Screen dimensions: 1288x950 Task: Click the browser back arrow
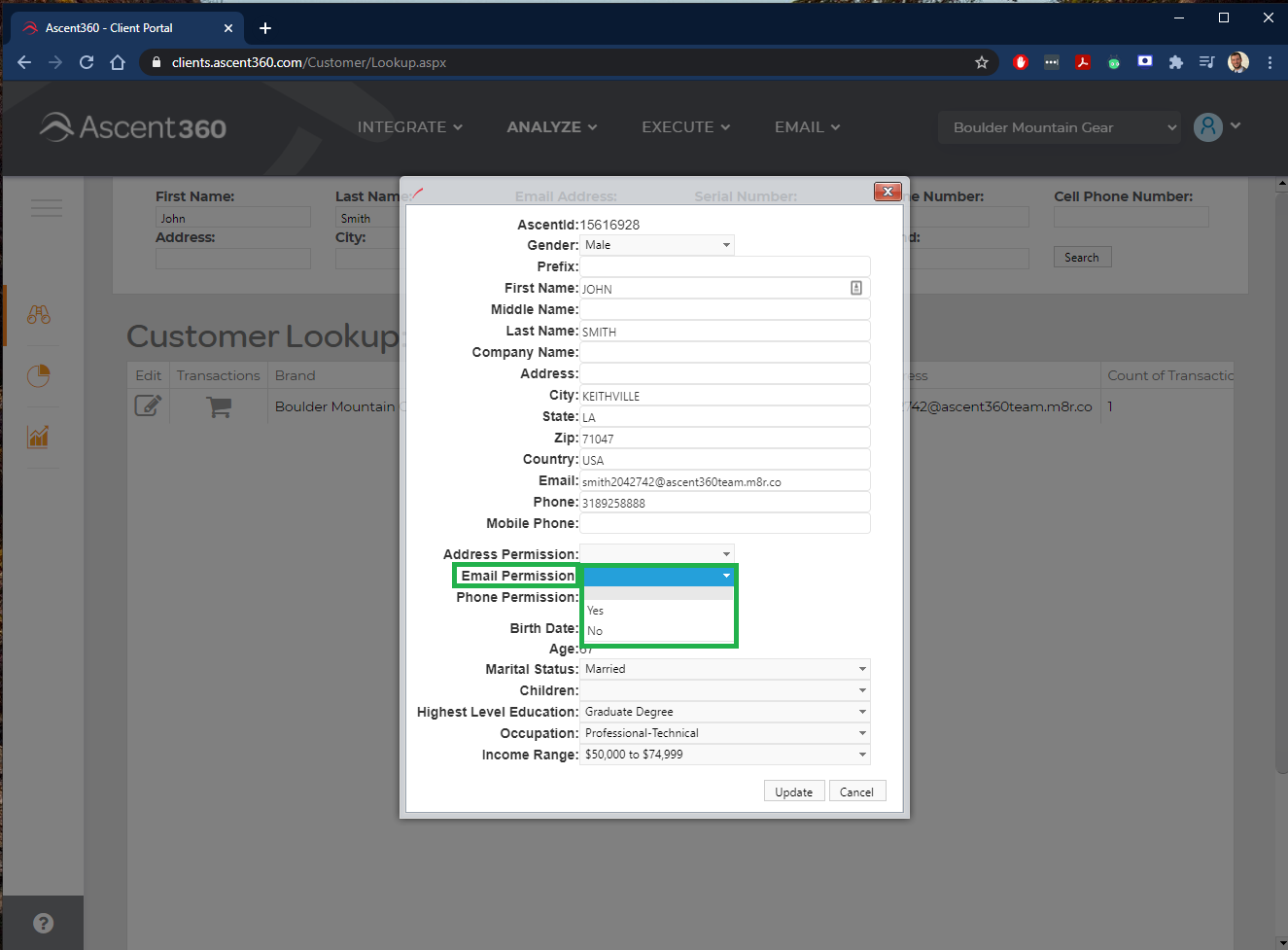pyautogui.click(x=24, y=62)
